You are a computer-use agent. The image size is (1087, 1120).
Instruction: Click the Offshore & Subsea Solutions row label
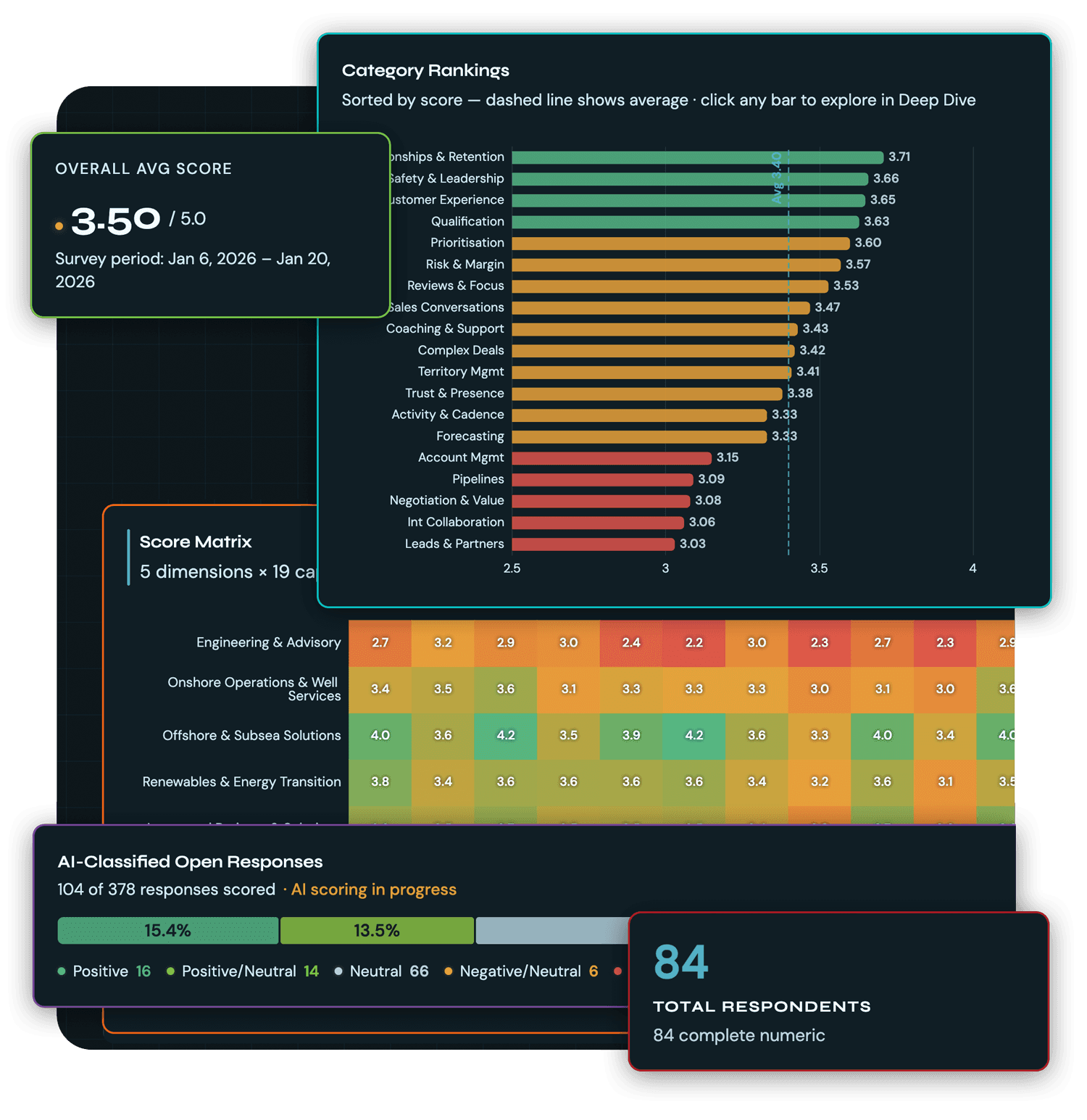point(251,736)
